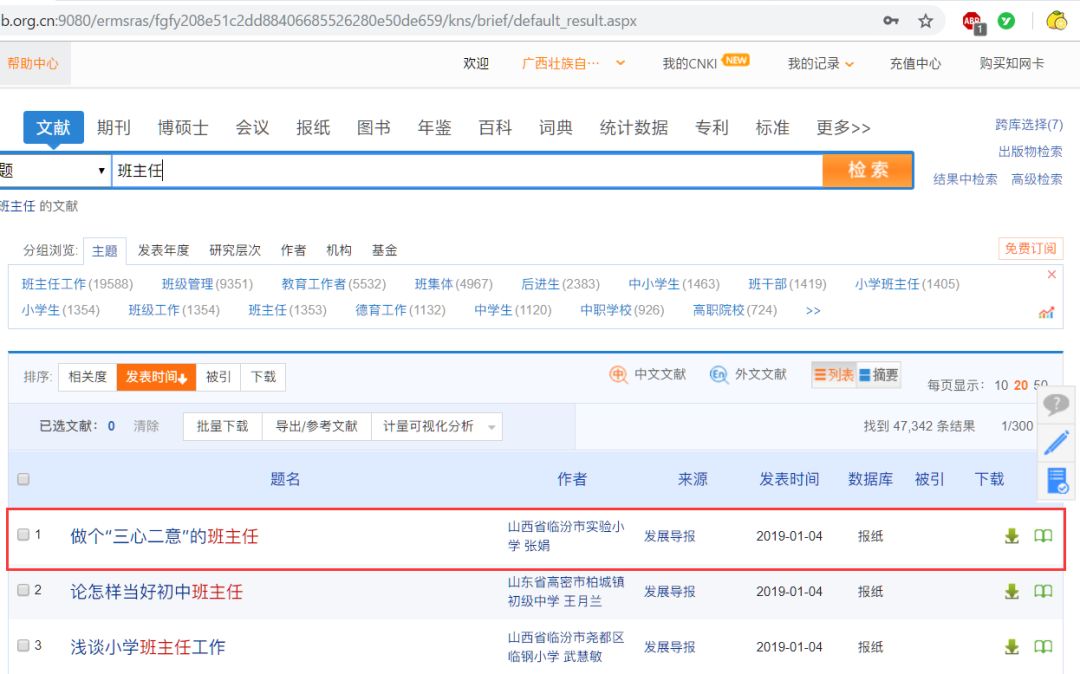1080x674 pixels.
Task: Expand the 我的记录 dropdown menu
Action: point(821,64)
